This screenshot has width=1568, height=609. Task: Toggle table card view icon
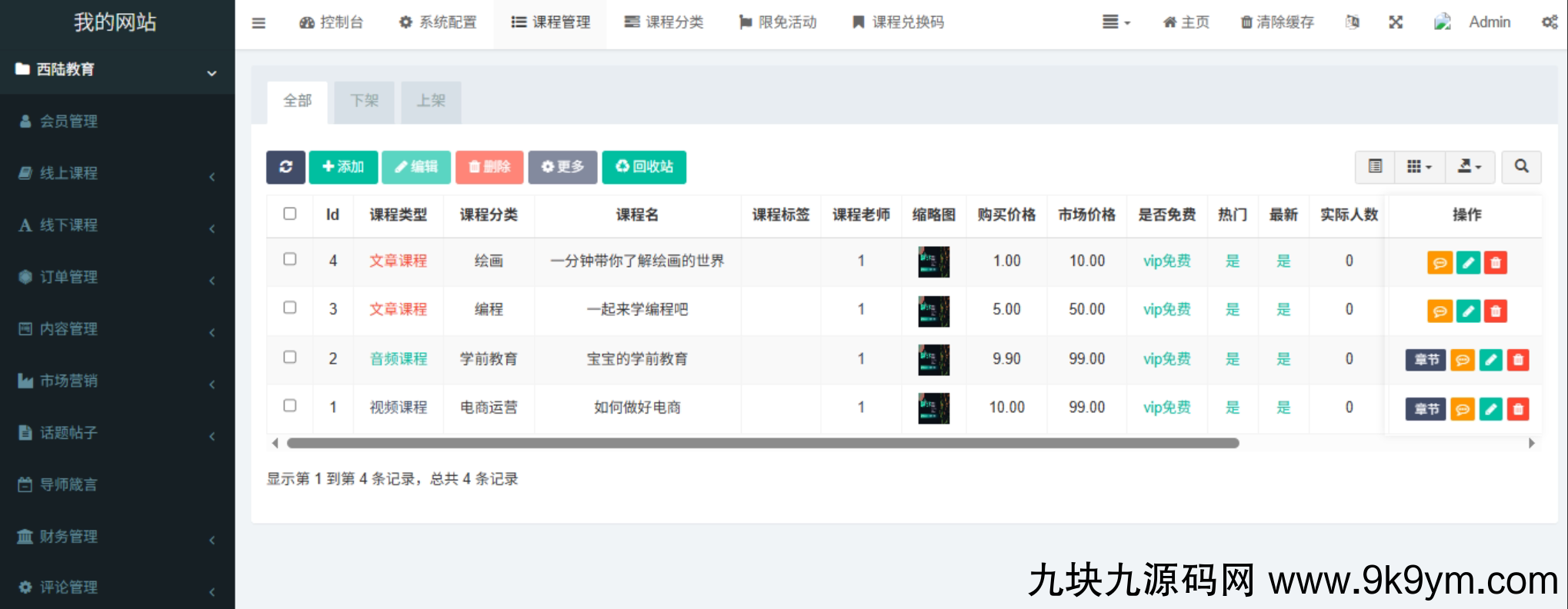[1375, 167]
